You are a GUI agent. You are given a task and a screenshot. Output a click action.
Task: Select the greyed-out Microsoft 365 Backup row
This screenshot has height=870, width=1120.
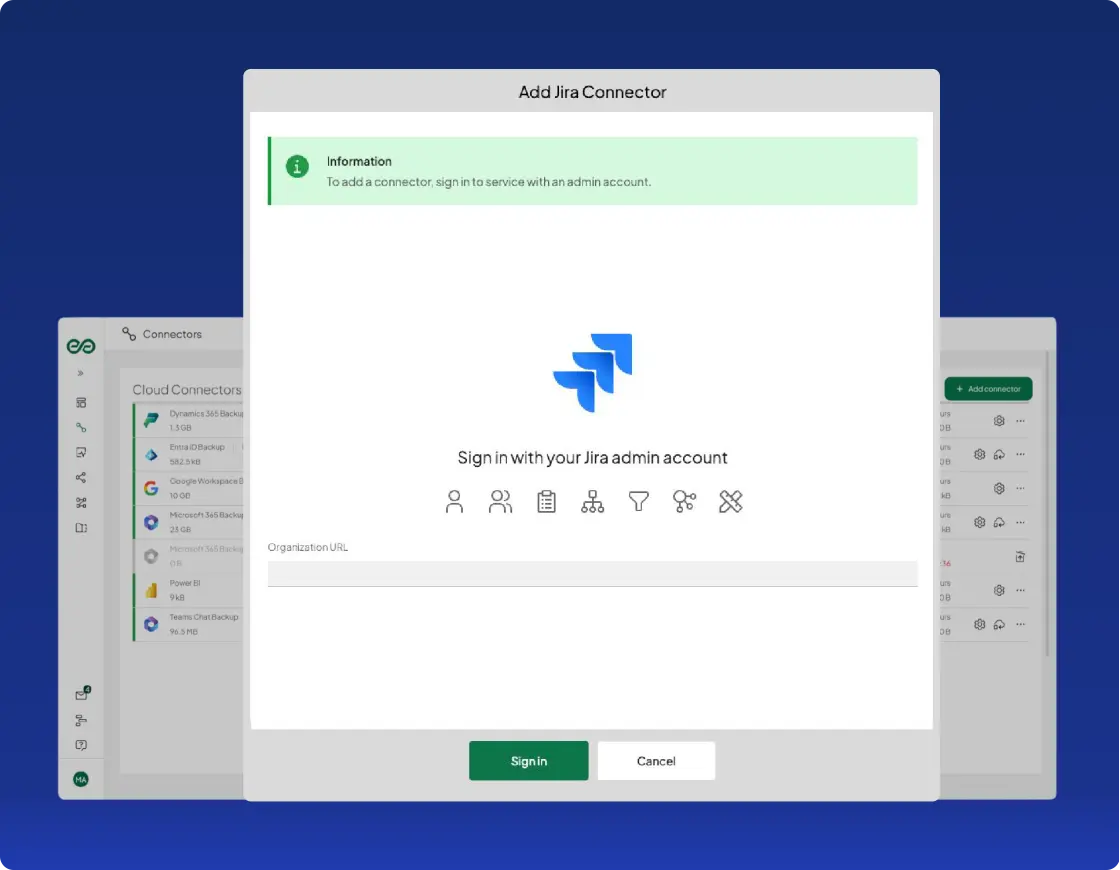[x=189, y=556]
